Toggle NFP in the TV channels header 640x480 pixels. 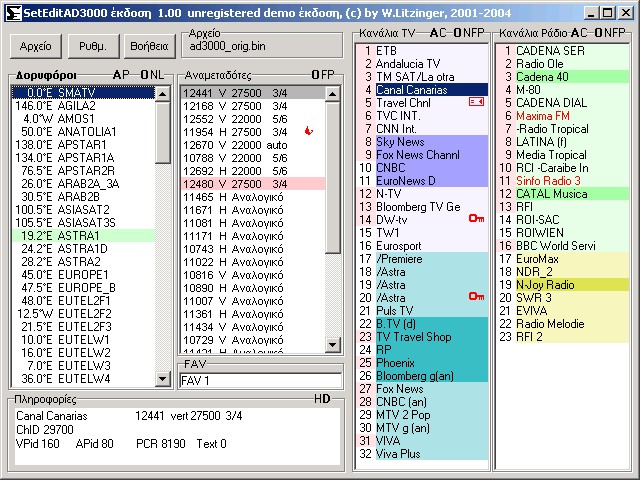474,33
